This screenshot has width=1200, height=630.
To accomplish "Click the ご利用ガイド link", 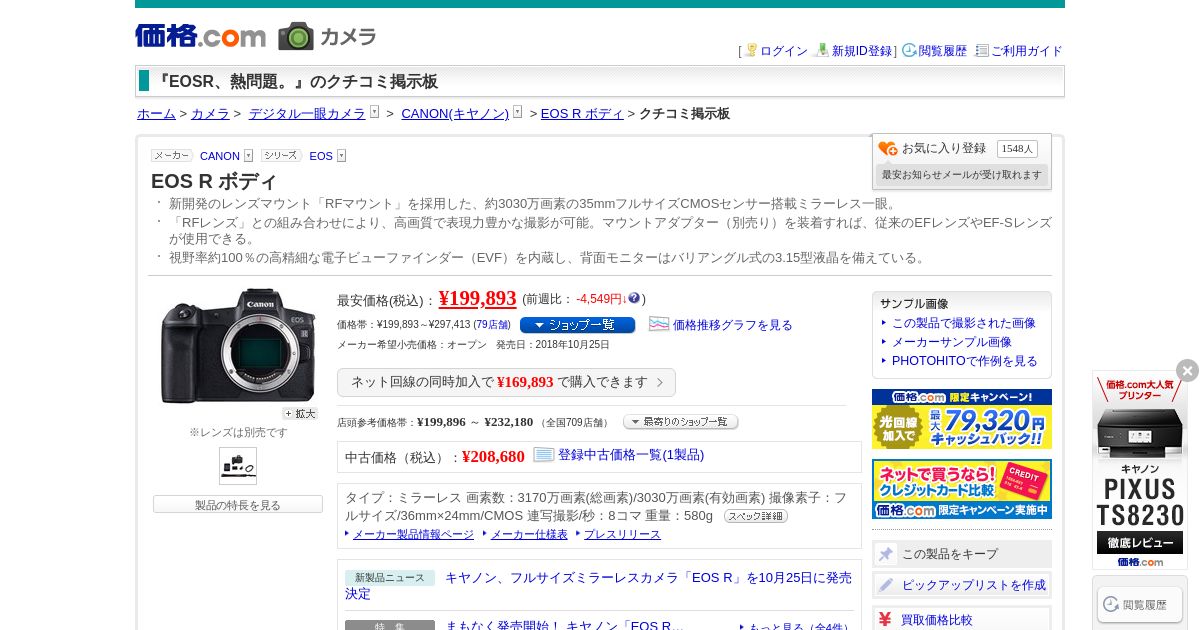I will click(1027, 51).
